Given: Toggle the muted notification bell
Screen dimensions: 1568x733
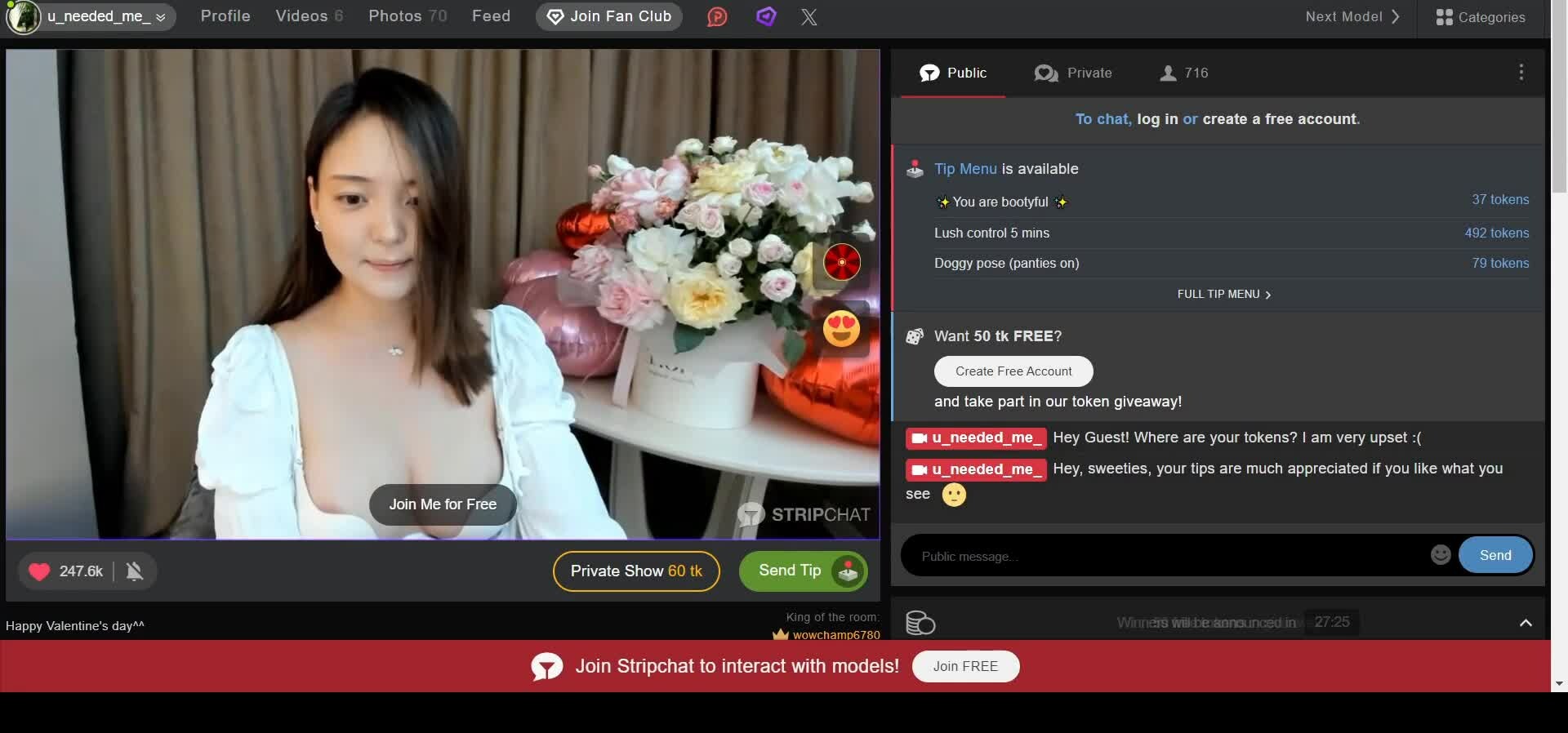Looking at the screenshot, I should tap(135, 571).
